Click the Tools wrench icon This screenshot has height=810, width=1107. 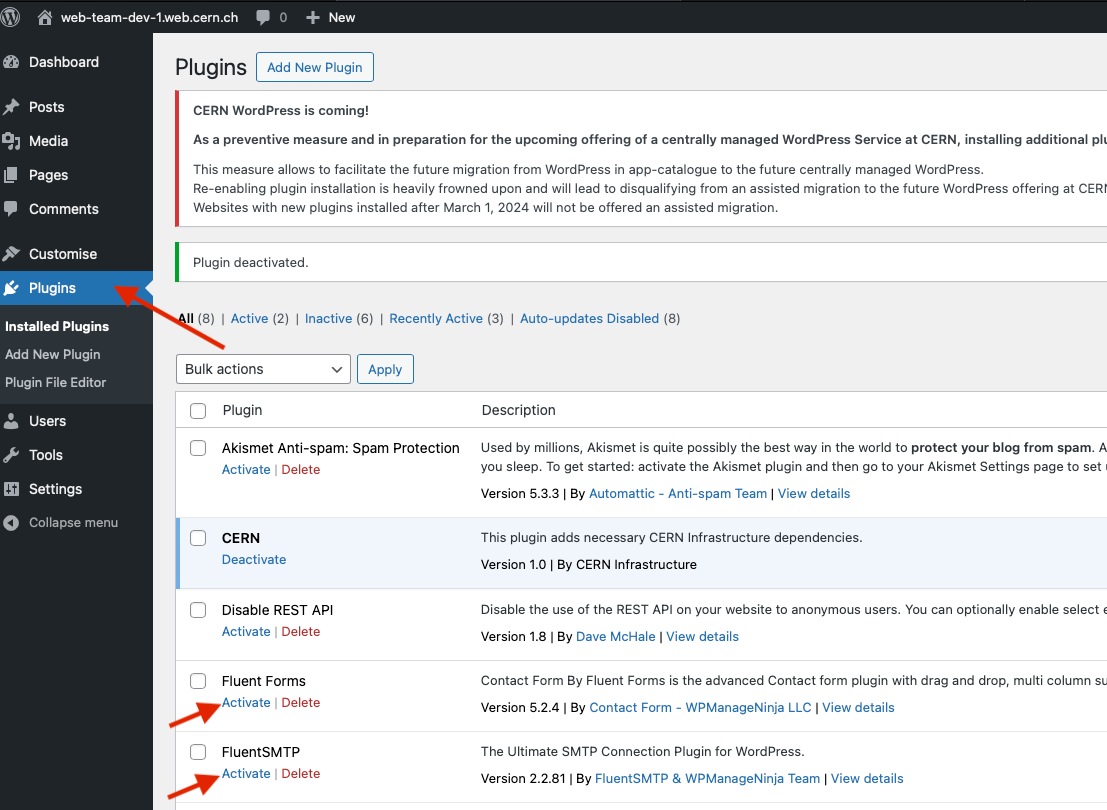11,455
